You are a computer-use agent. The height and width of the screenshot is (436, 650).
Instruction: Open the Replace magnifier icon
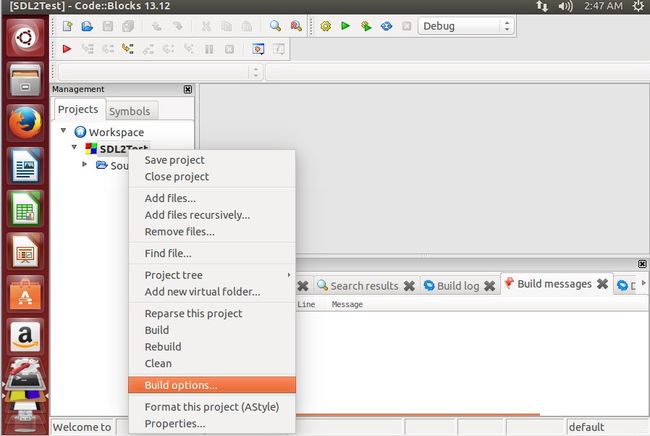(x=296, y=26)
